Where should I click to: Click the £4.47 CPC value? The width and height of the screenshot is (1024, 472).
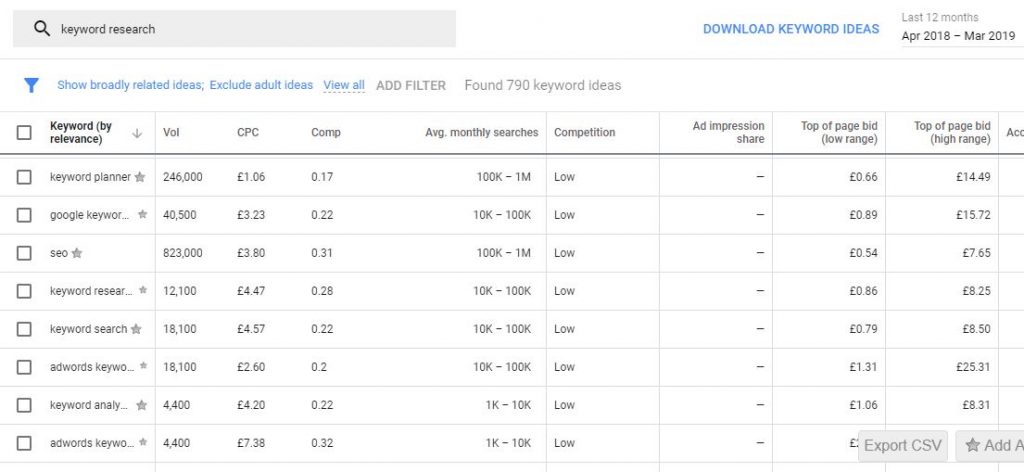251,291
